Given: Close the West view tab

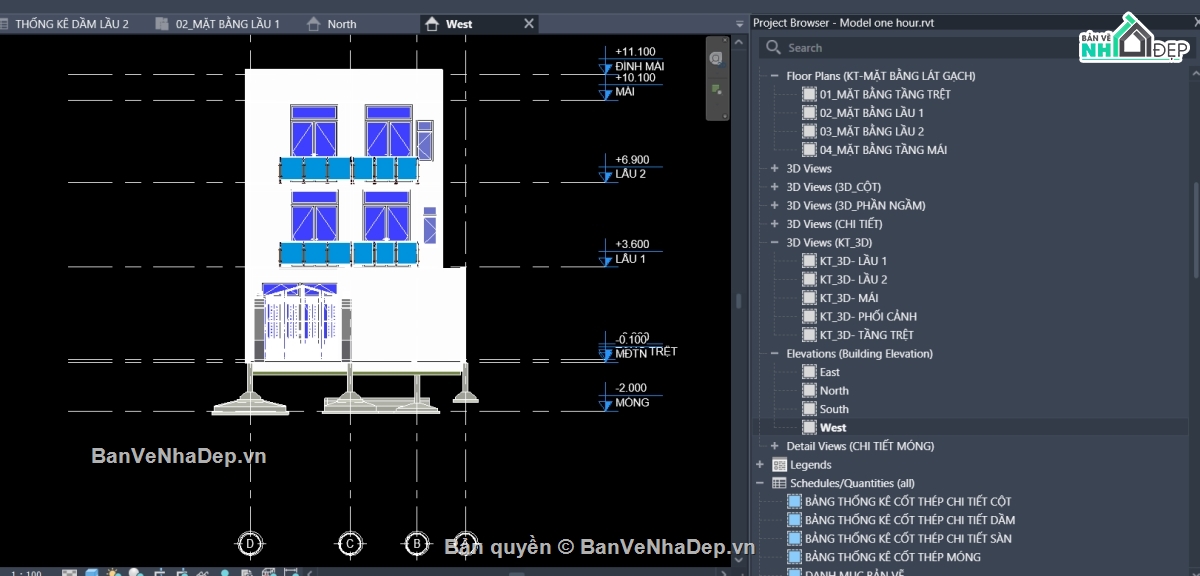Looking at the screenshot, I should 529,23.
